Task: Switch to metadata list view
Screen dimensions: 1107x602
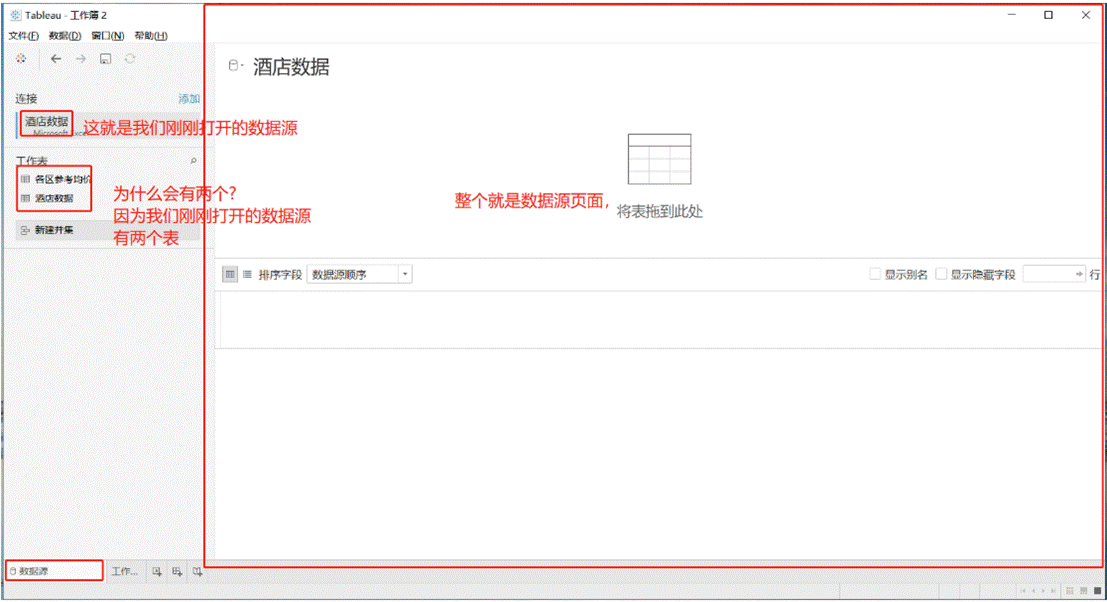Action: click(247, 275)
